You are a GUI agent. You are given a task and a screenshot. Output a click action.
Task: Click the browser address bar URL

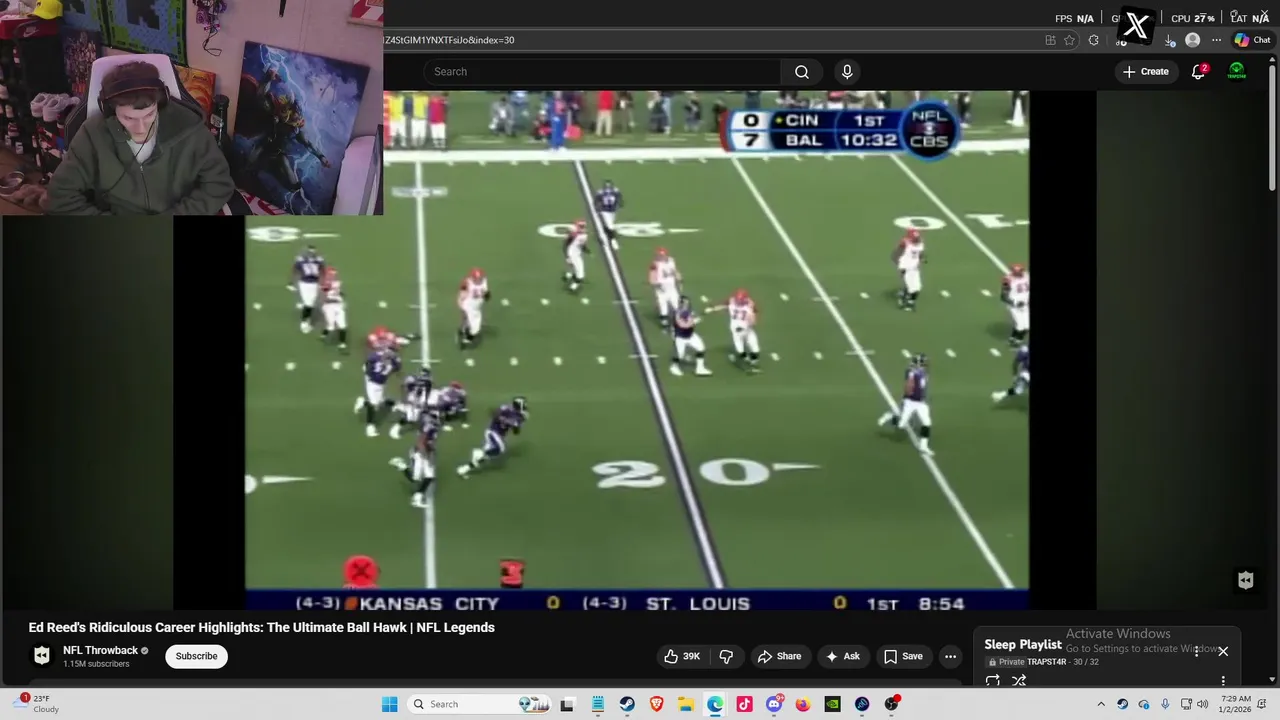[449, 40]
